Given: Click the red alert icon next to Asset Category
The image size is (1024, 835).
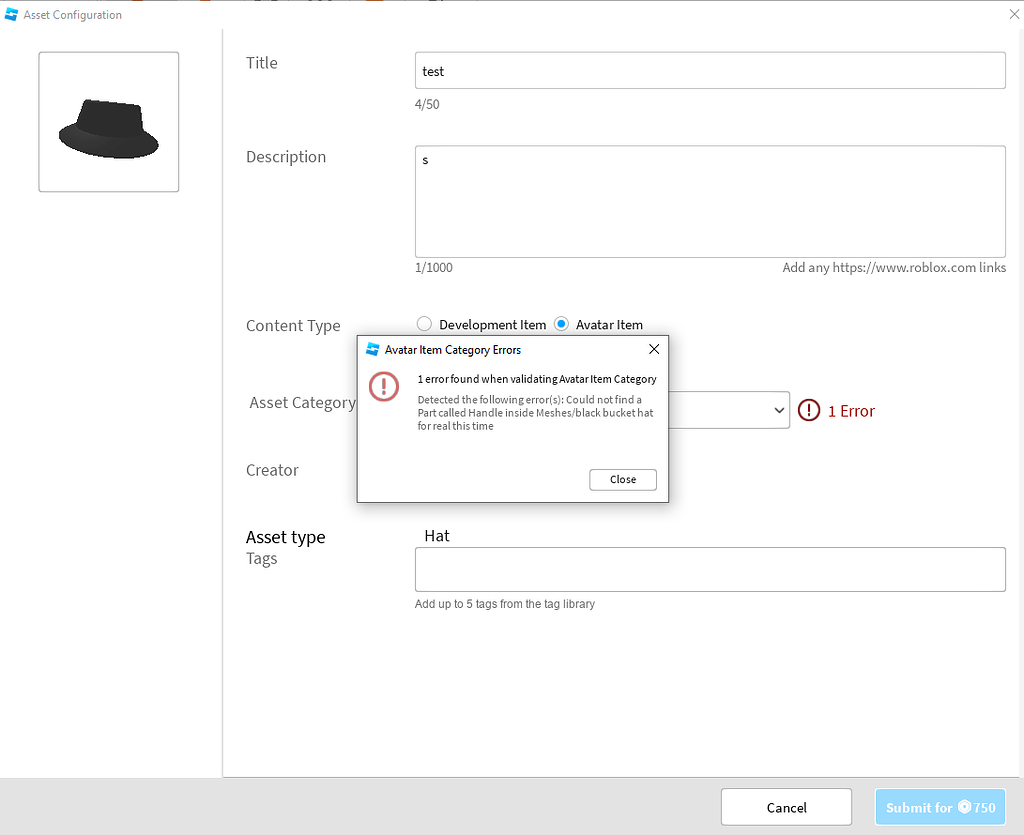Looking at the screenshot, I should coord(809,410).
